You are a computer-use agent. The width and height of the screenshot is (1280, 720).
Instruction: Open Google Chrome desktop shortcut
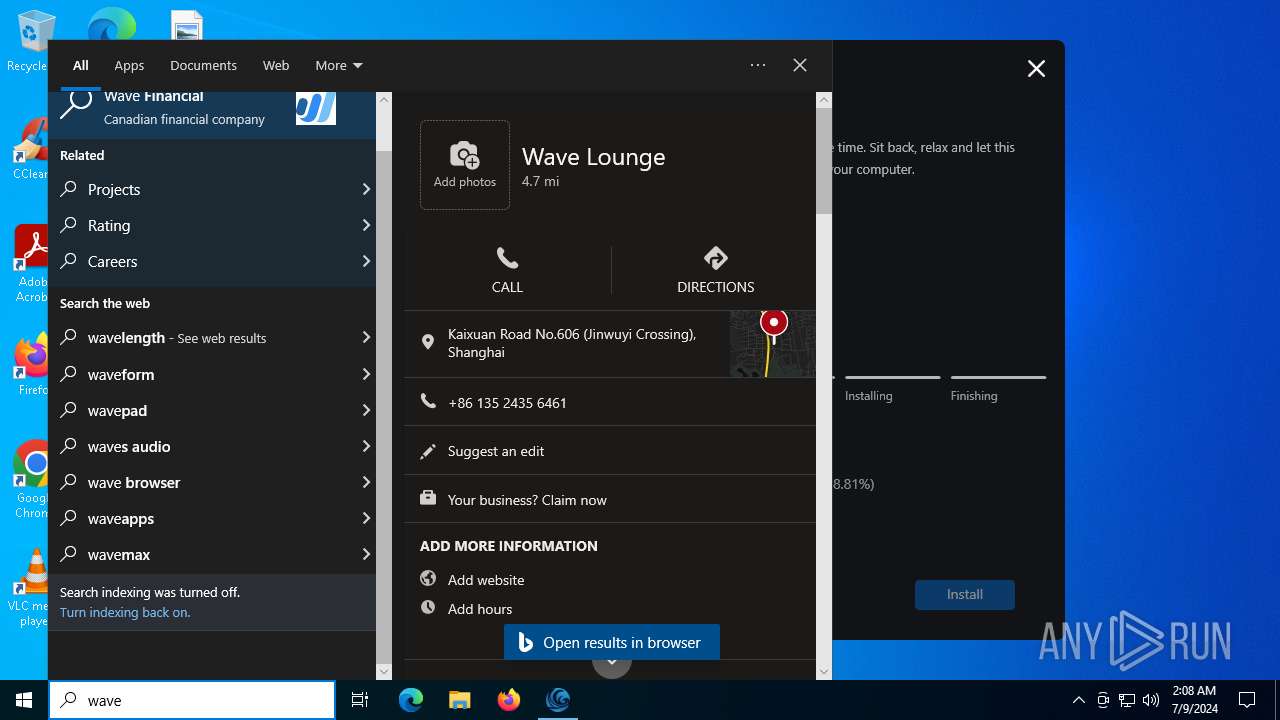pyautogui.click(x=34, y=479)
